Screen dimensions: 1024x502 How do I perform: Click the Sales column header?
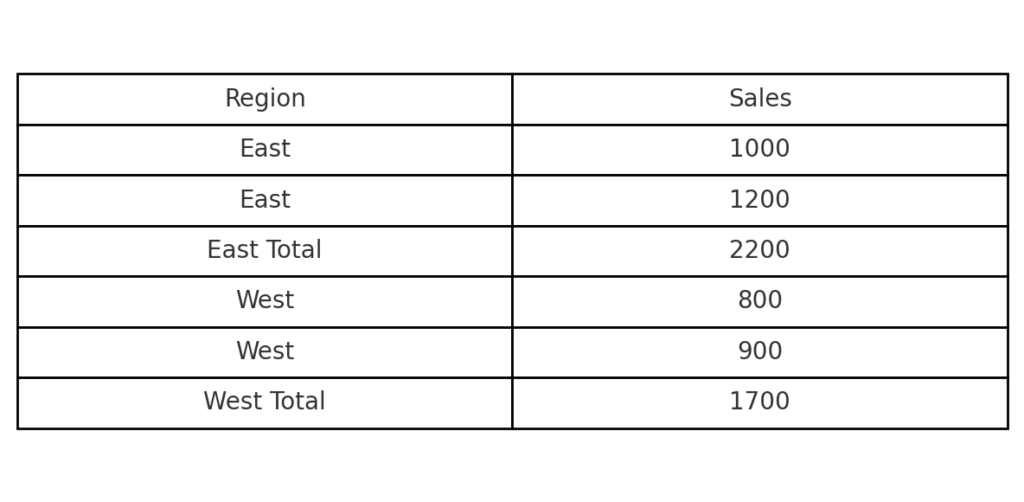point(760,99)
